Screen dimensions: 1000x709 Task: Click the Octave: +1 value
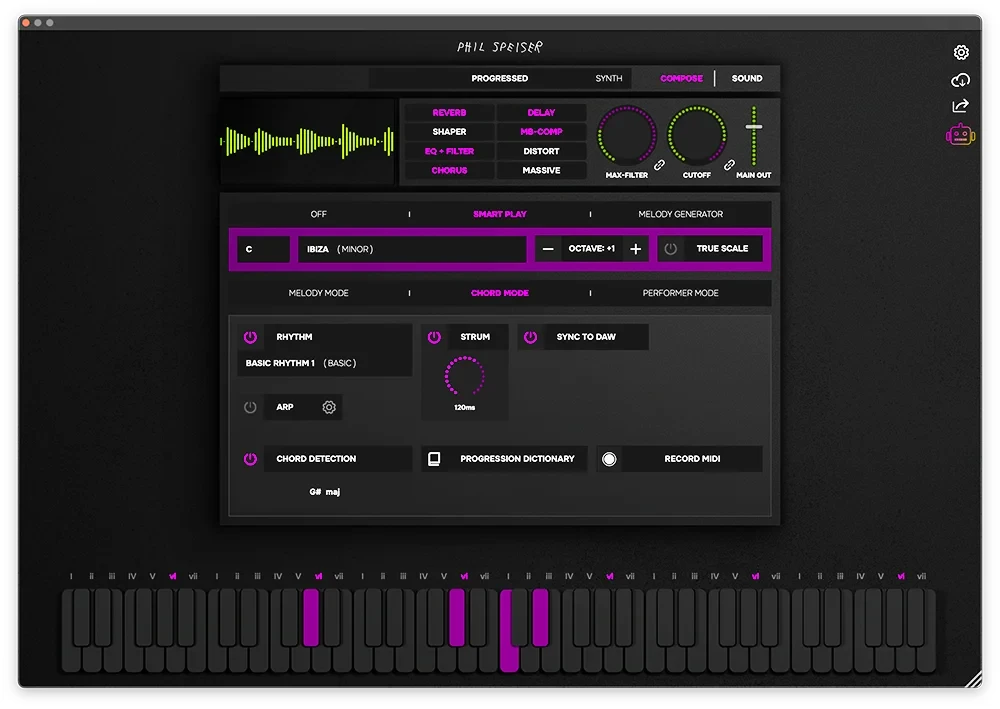592,249
